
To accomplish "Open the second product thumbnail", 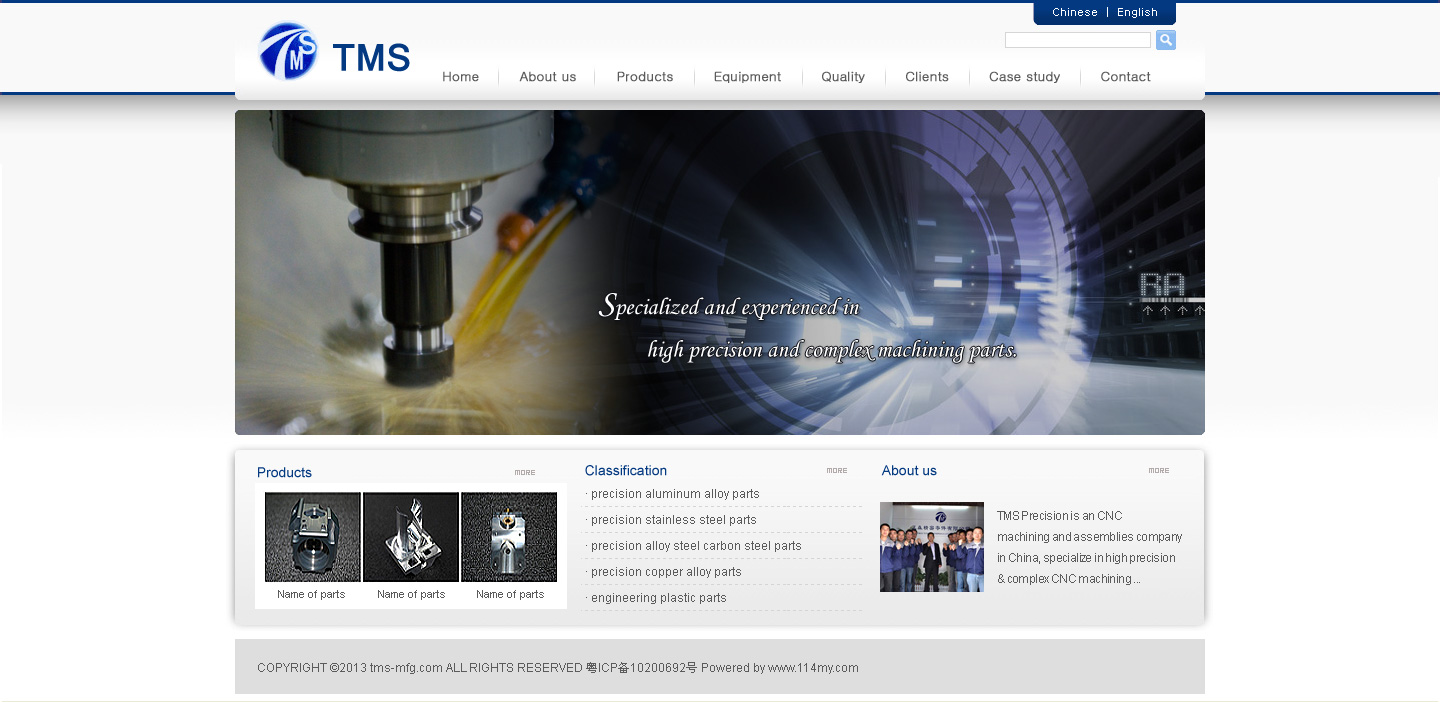I will 411,537.
